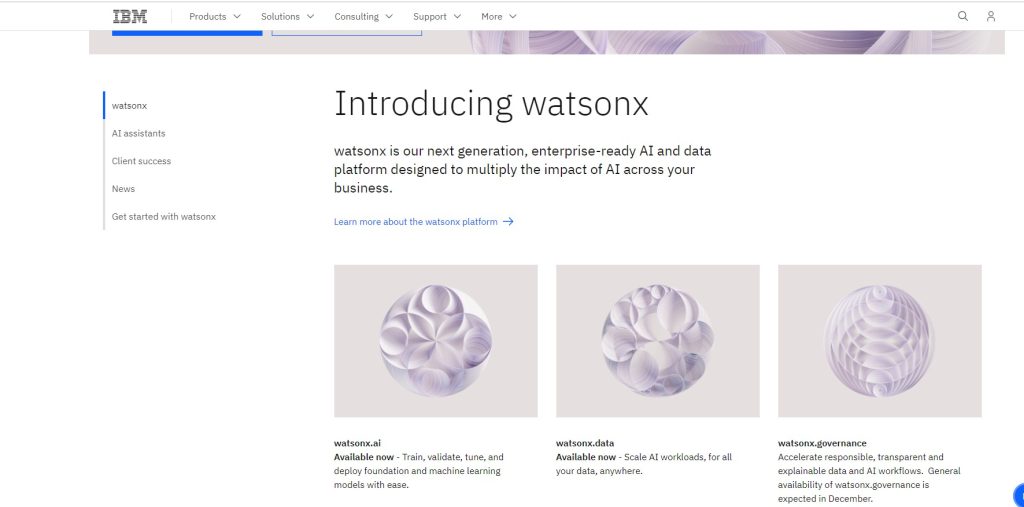Expand the Solutions dropdown menu
1024x507 pixels.
click(x=287, y=16)
